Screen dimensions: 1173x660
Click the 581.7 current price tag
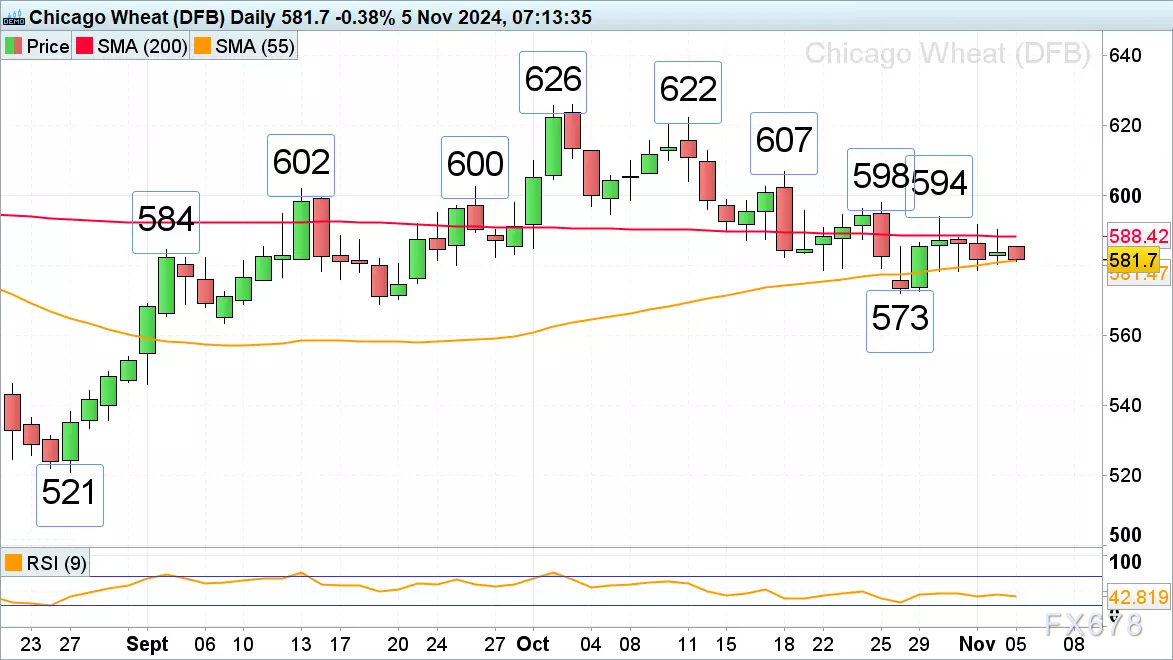(x=1133, y=260)
